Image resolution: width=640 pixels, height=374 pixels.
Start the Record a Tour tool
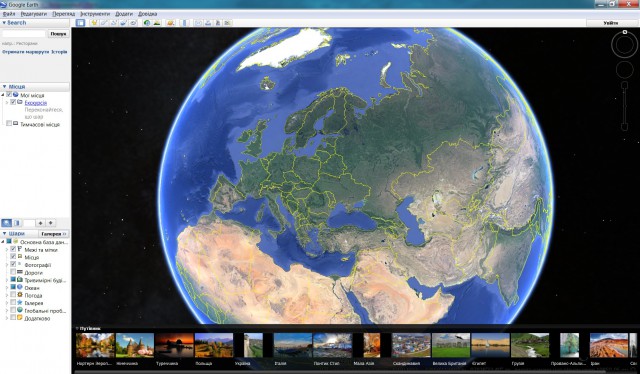[133, 23]
